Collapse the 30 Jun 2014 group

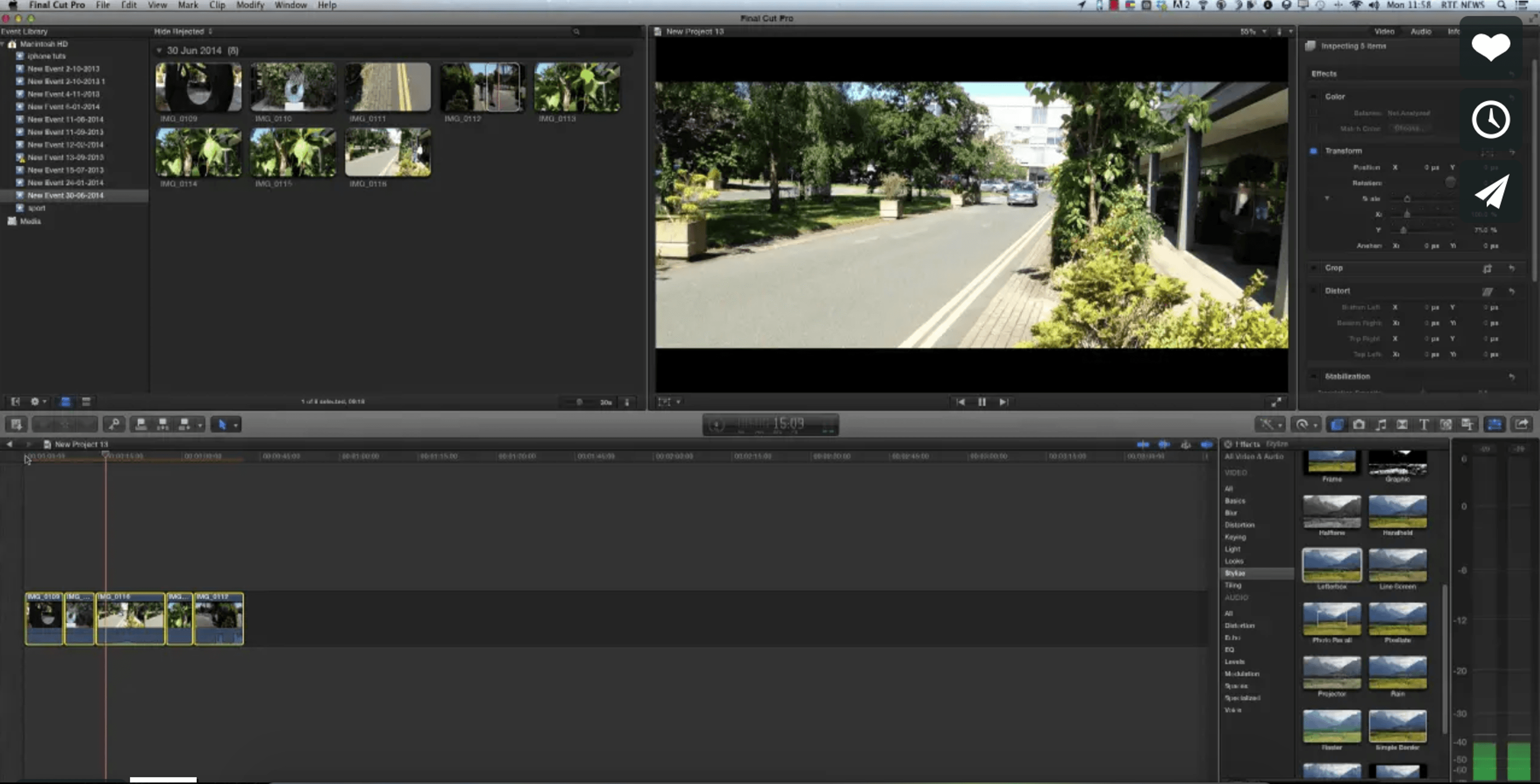[x=159, y=51]
